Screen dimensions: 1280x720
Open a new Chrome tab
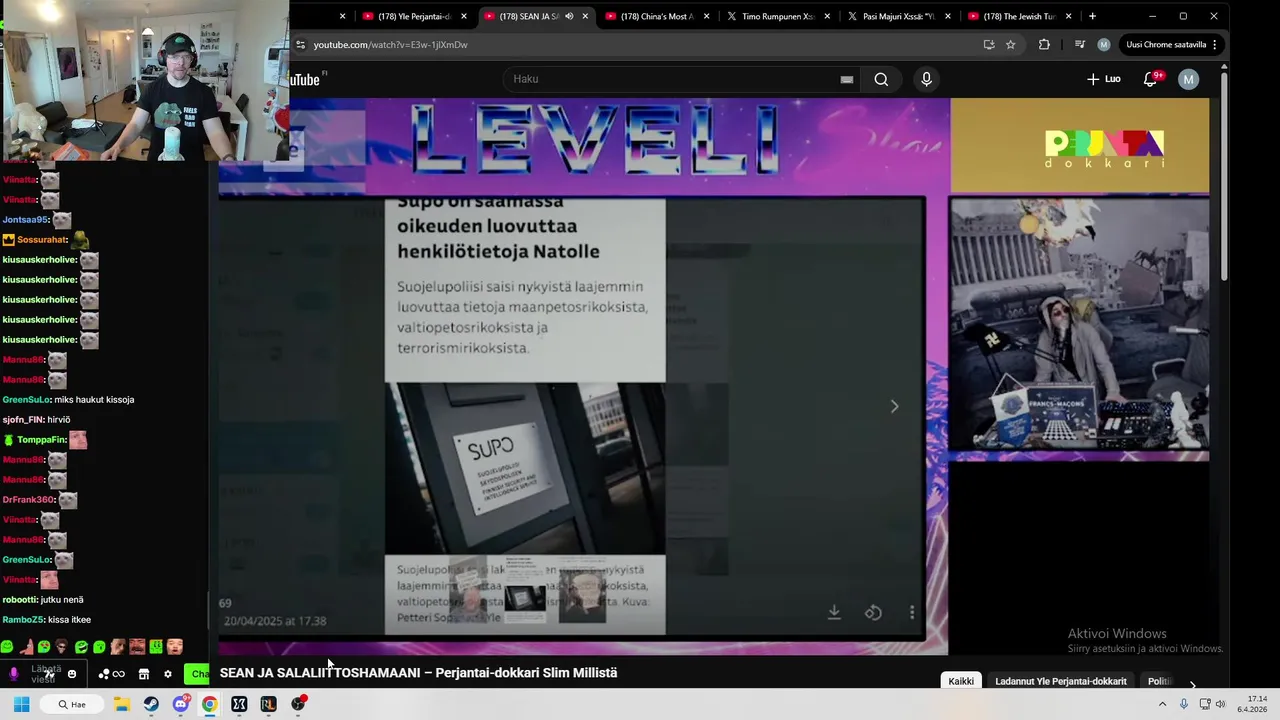click(1092, 16)
